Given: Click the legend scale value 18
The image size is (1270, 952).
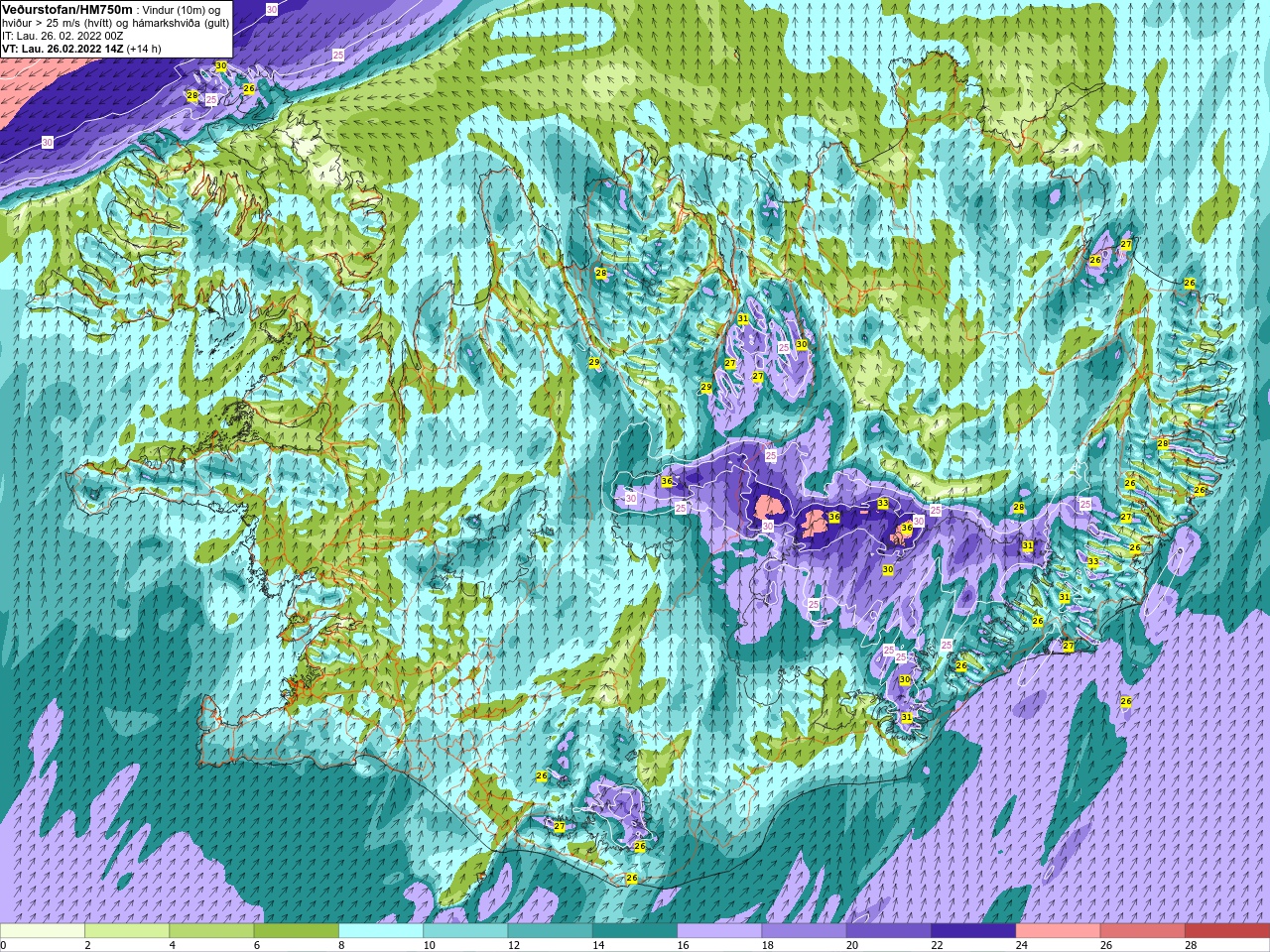Looking at the screenshot, I should [x=769, y=945].
